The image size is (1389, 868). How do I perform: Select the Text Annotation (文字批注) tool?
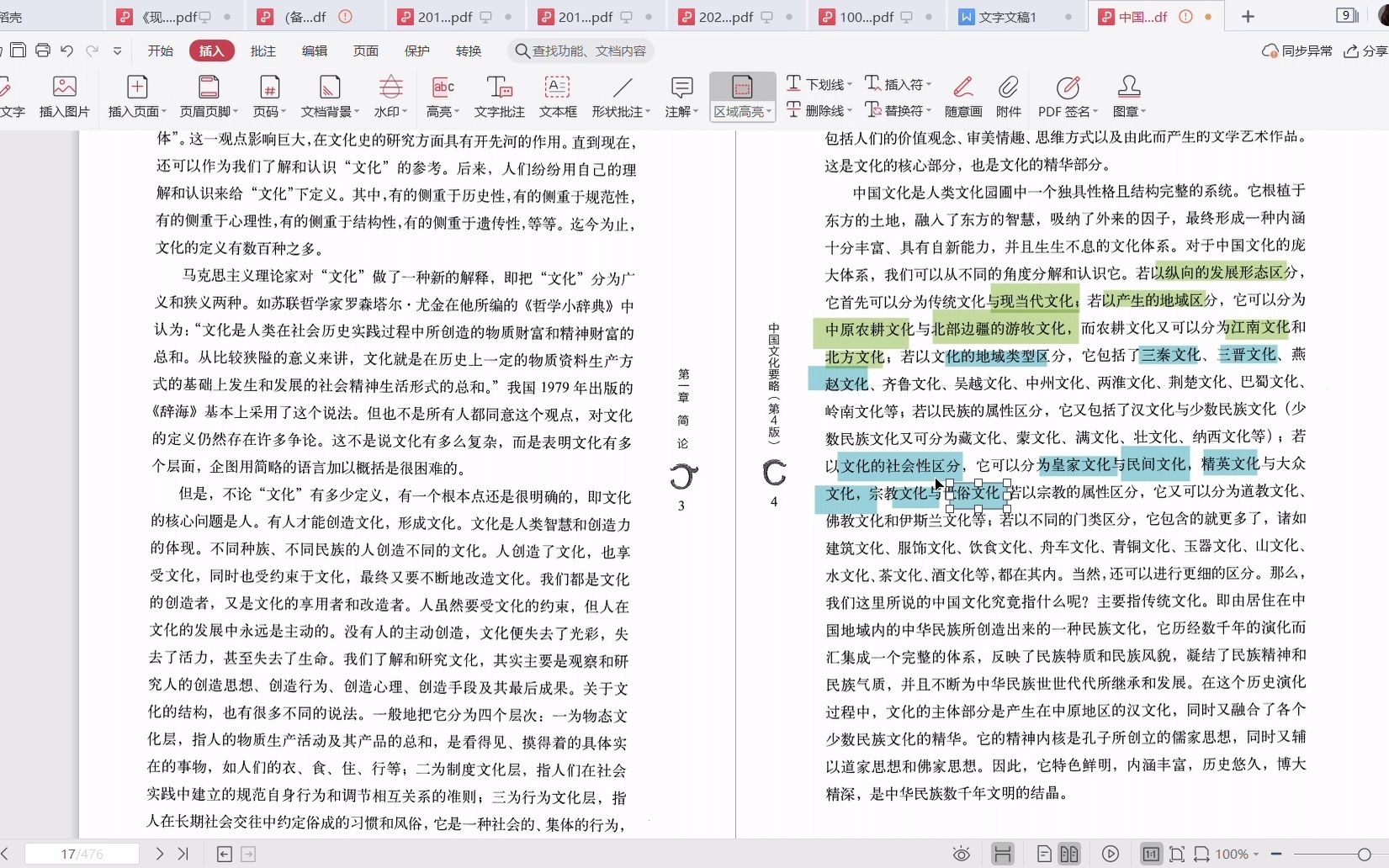[x=499, y=96]
